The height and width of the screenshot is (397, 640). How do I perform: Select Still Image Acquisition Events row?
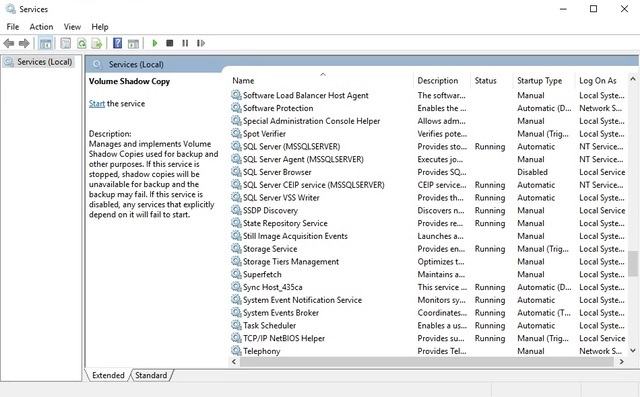point(429,236)
